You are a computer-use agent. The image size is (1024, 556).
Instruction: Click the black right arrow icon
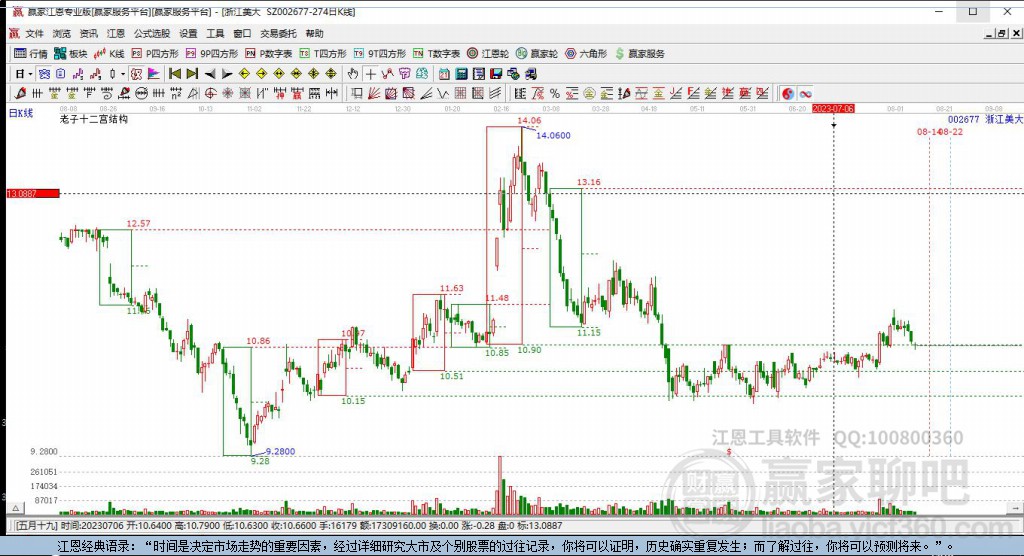pos(227,74)
